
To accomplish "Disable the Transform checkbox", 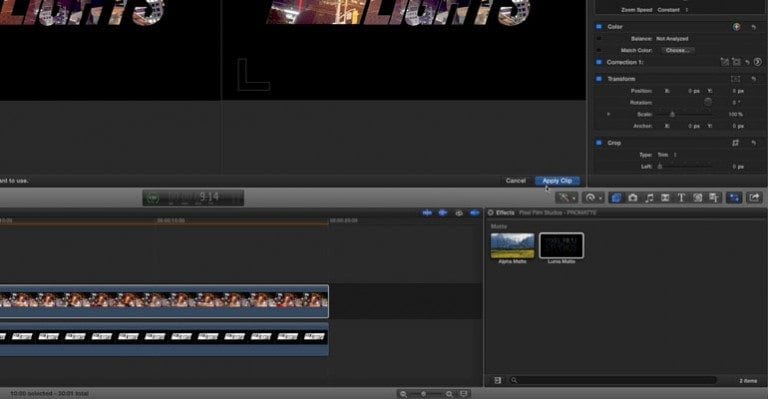I will point(599,78).
